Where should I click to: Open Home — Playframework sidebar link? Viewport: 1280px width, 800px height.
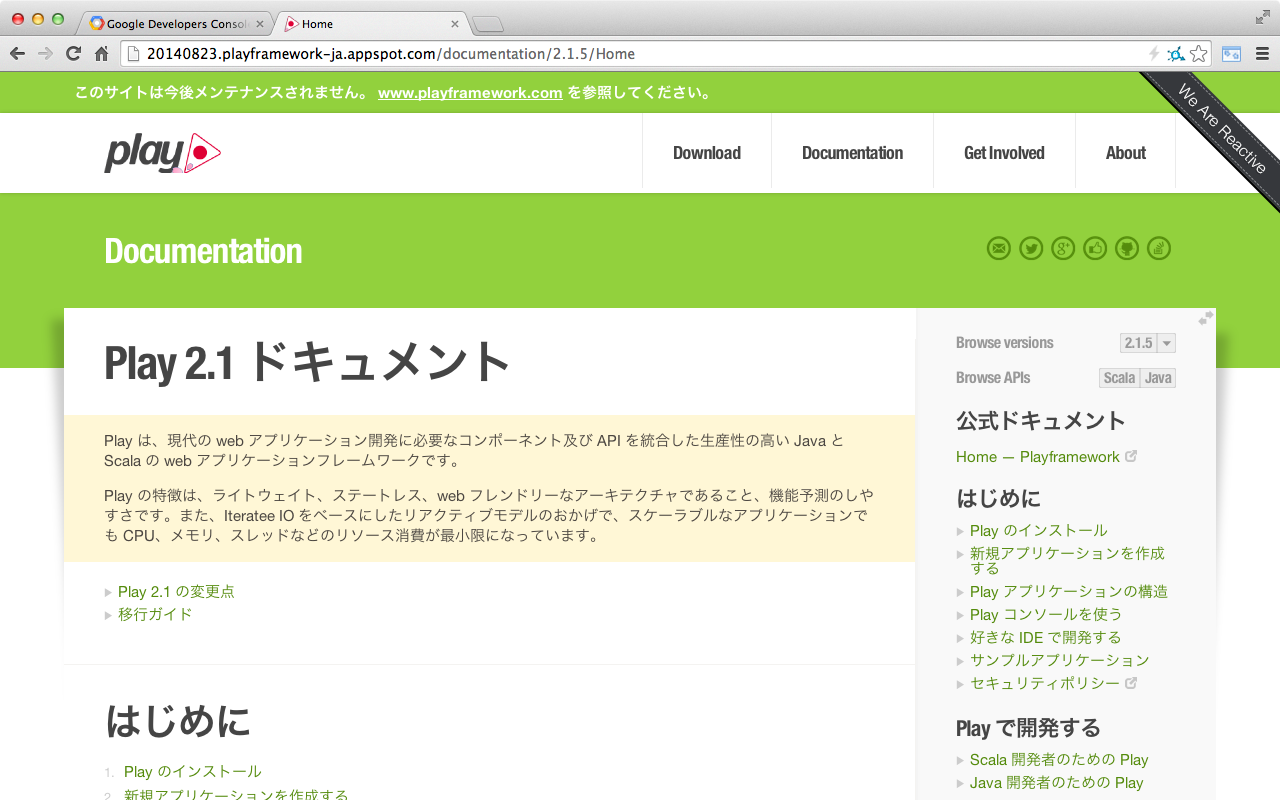coord(1038,456)
